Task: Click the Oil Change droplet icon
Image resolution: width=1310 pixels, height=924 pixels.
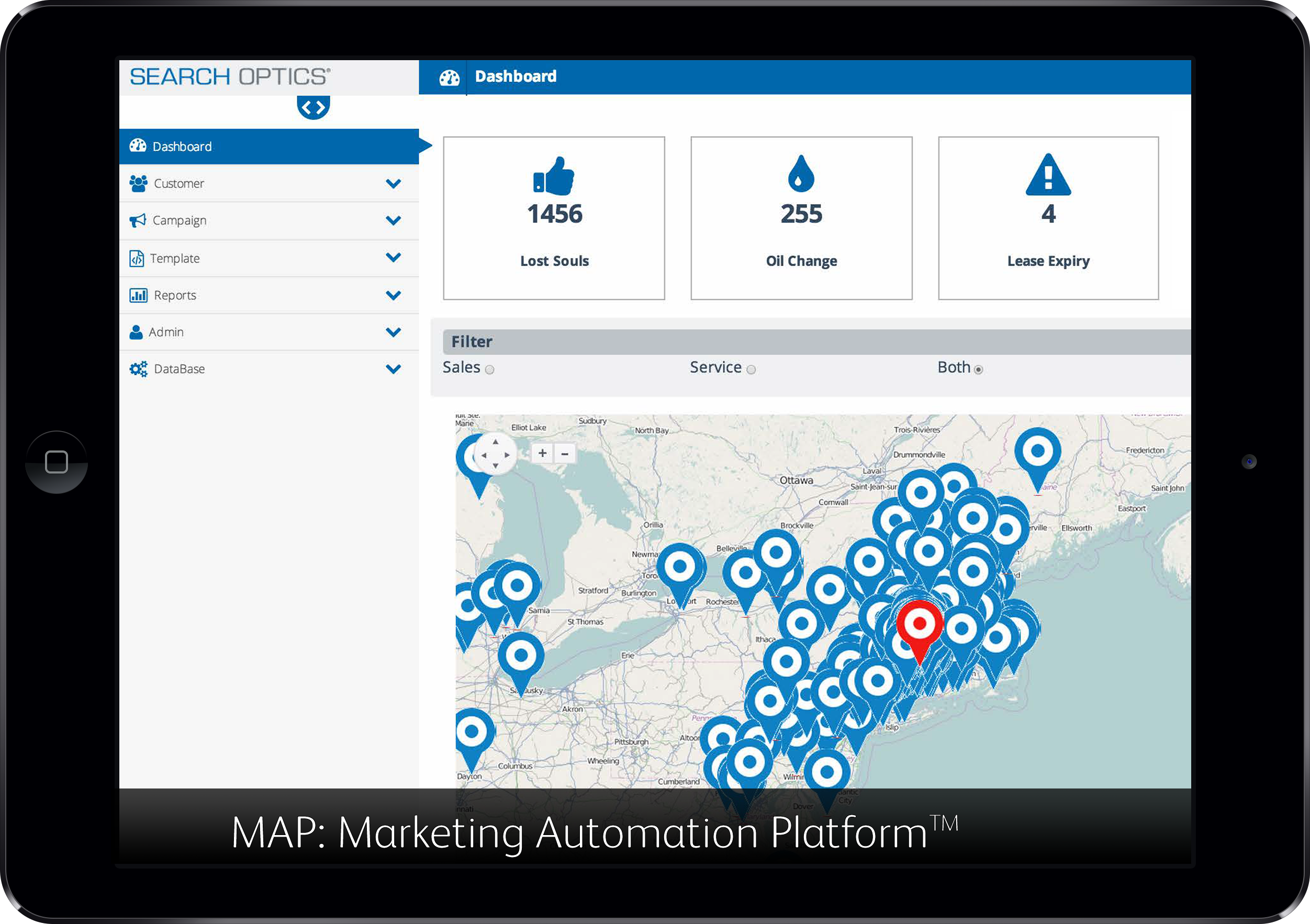Action: 801,173
